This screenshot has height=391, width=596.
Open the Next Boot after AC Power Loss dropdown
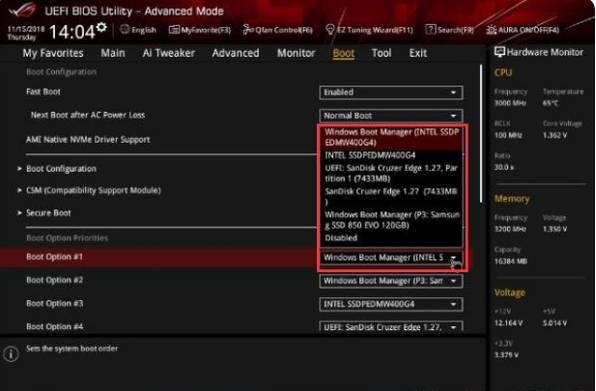[391, 116]
